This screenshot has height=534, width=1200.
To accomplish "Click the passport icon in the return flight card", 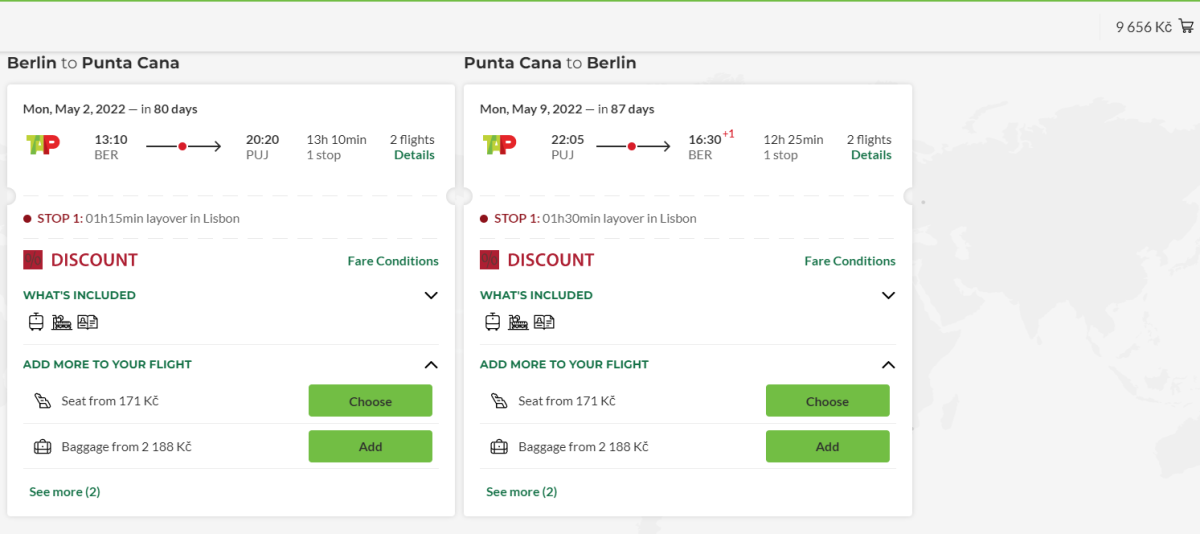I will click(x=544, y=322).
